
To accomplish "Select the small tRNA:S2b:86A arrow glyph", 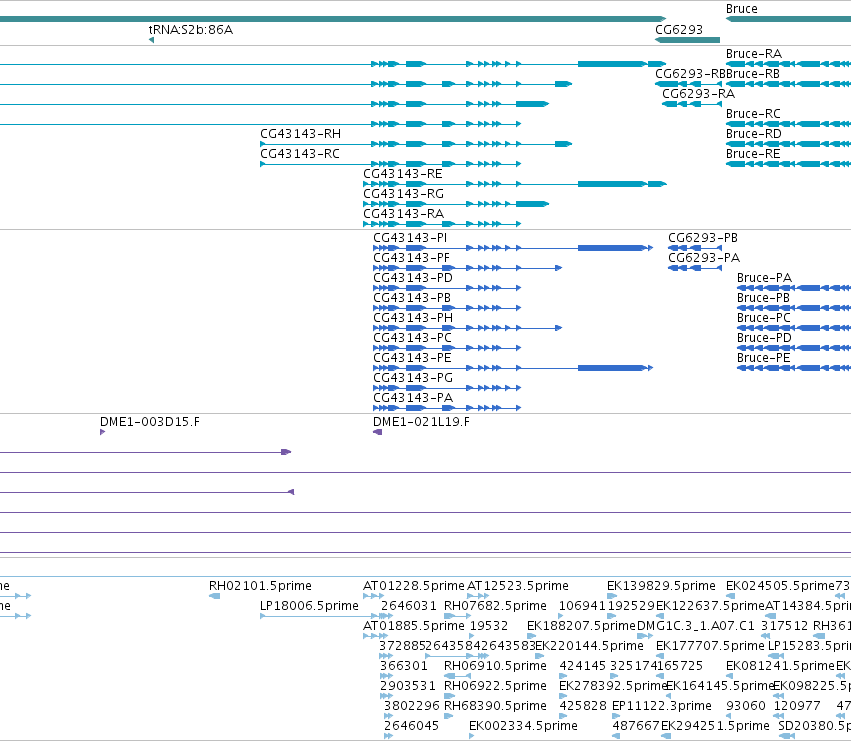I will tap(151, 40).
